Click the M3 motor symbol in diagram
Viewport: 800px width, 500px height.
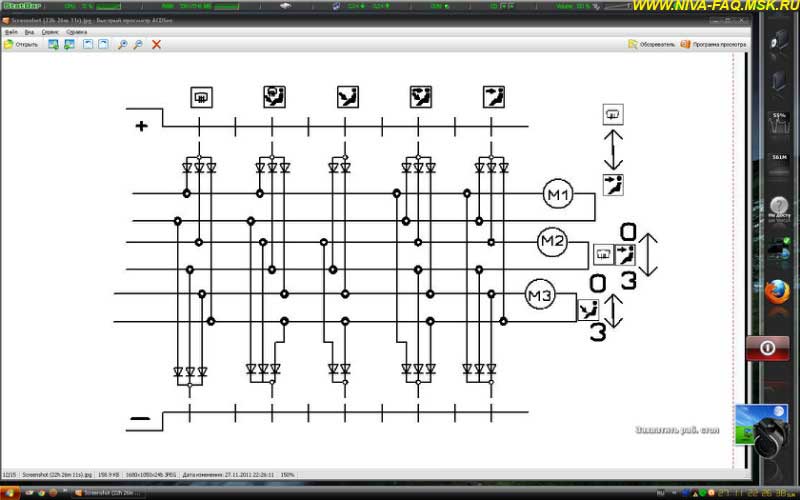[x=540, y=294]
